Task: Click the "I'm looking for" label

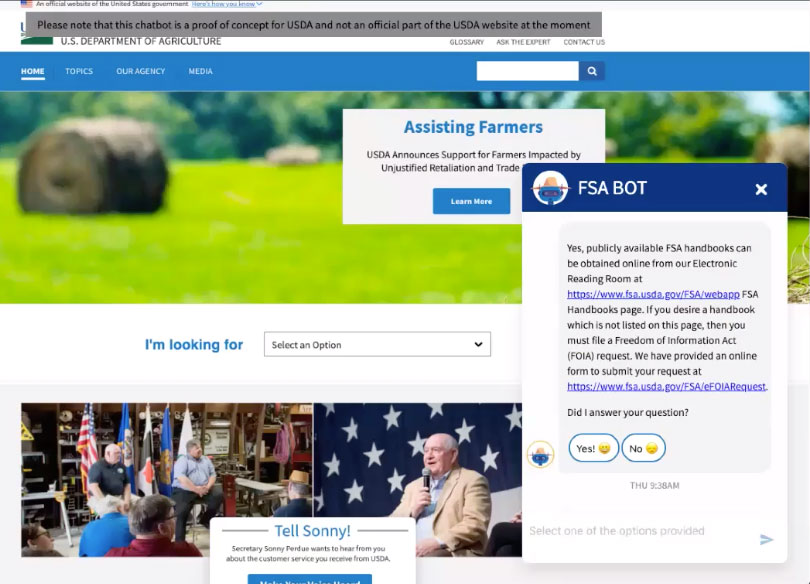Action: (x=194, y=344)
